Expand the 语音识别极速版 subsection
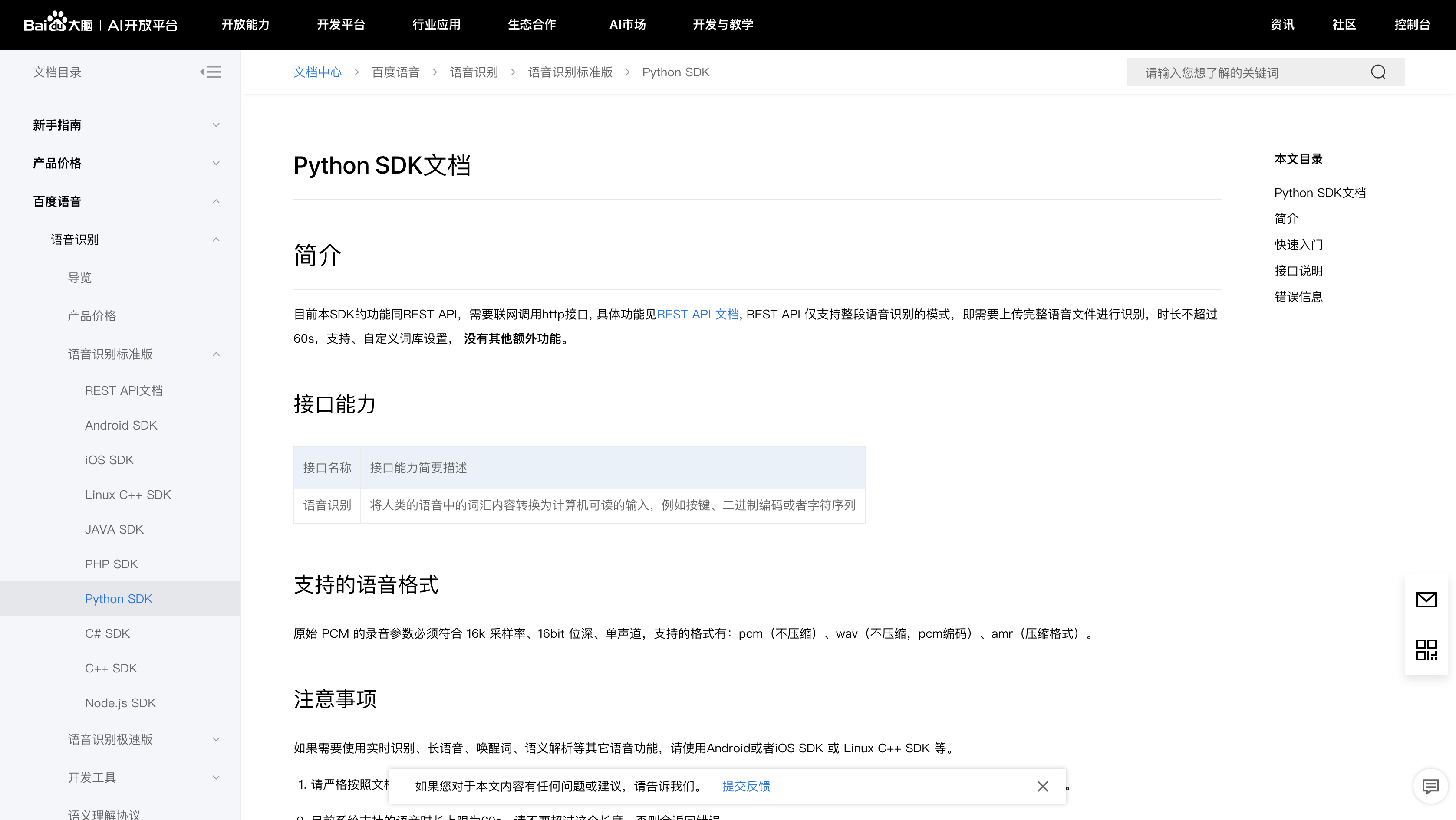Viewport: 1456px width, 820px height. (x=216, y=739)
